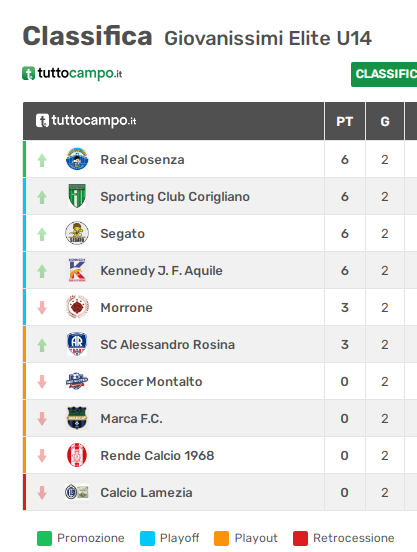Click the Soccer Montalto team logo
Image resolution: width=417 pixels, height=552 pixels.
77,381
